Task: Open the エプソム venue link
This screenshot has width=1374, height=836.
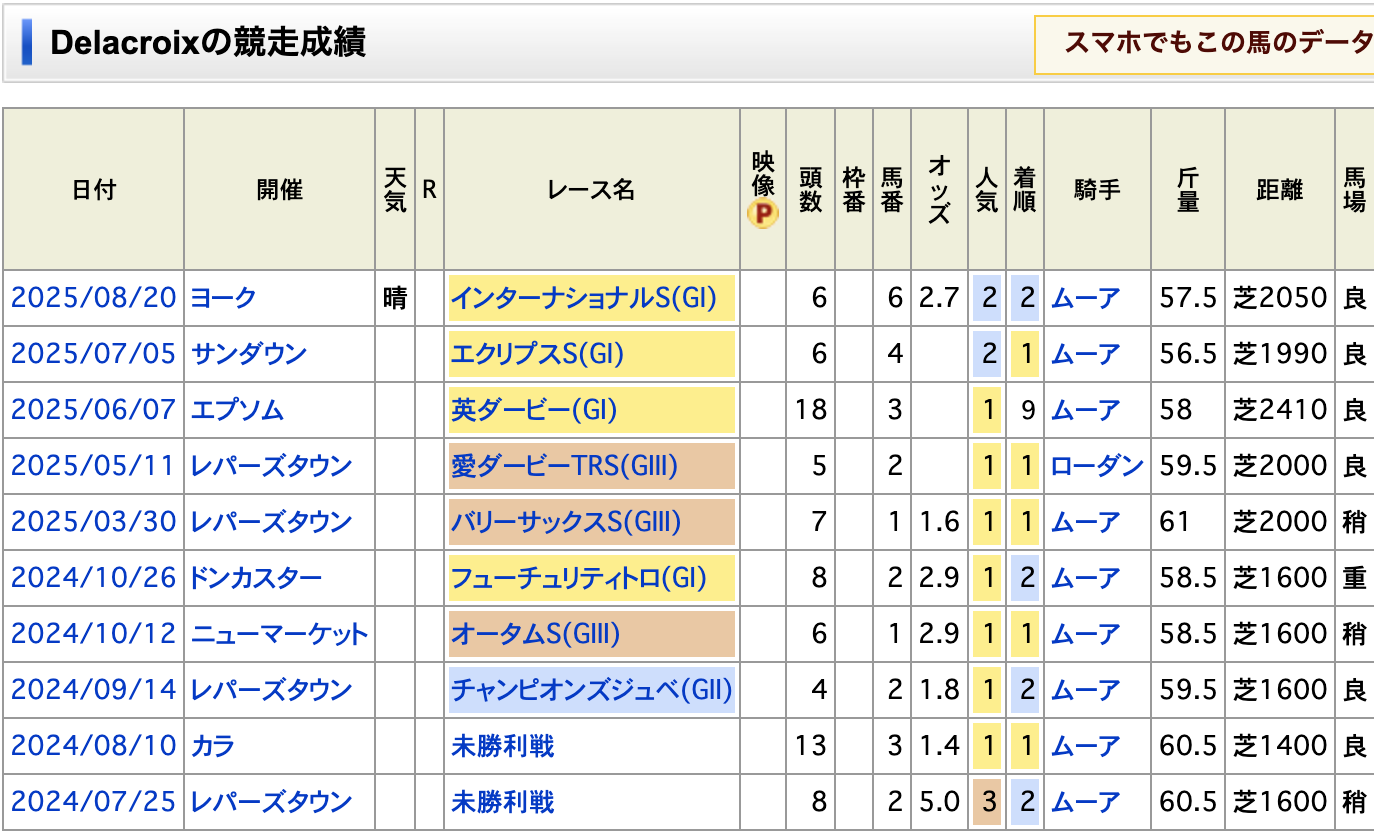Action: click(x=237, y=410)
